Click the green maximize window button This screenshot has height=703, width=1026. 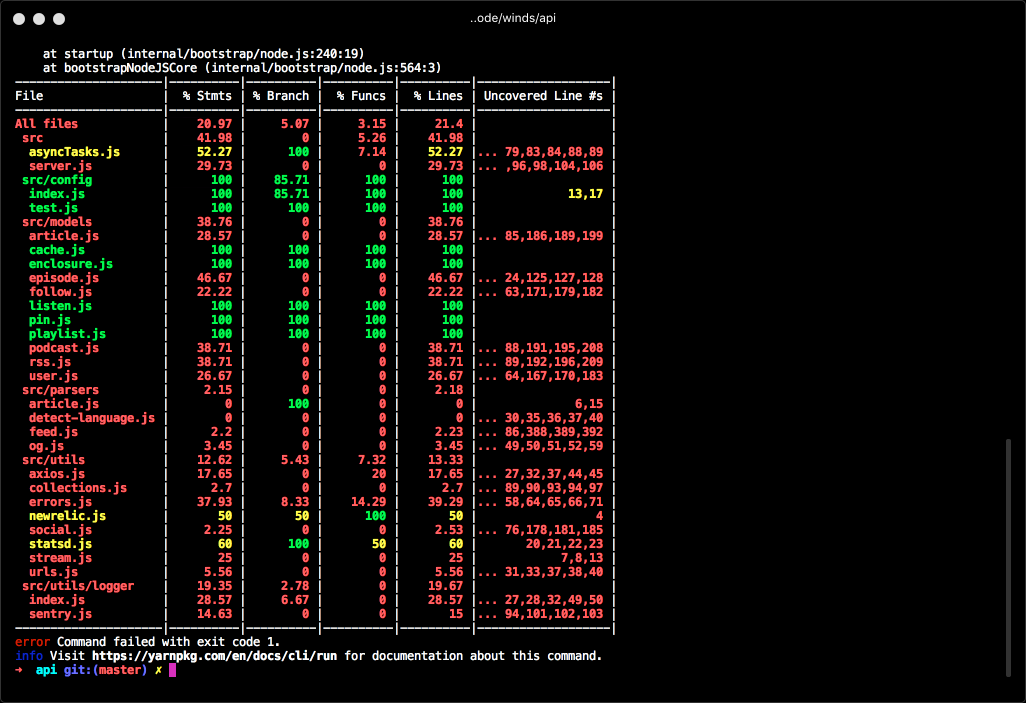click(59, 19)
